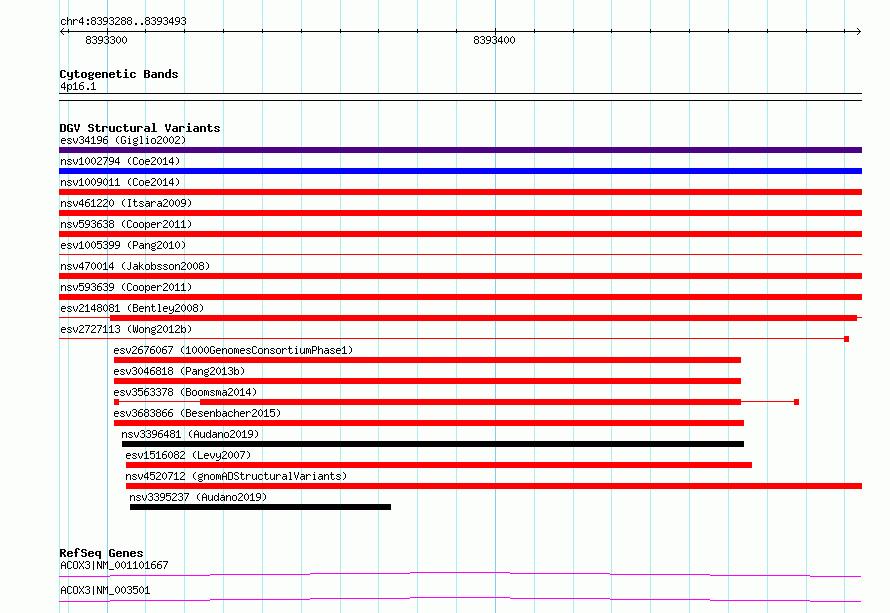The height and width of the screenshot is (613, 890).
Task: Click the esv34196 (Giglio2002) variant label
Action: [x=123, y=140]
